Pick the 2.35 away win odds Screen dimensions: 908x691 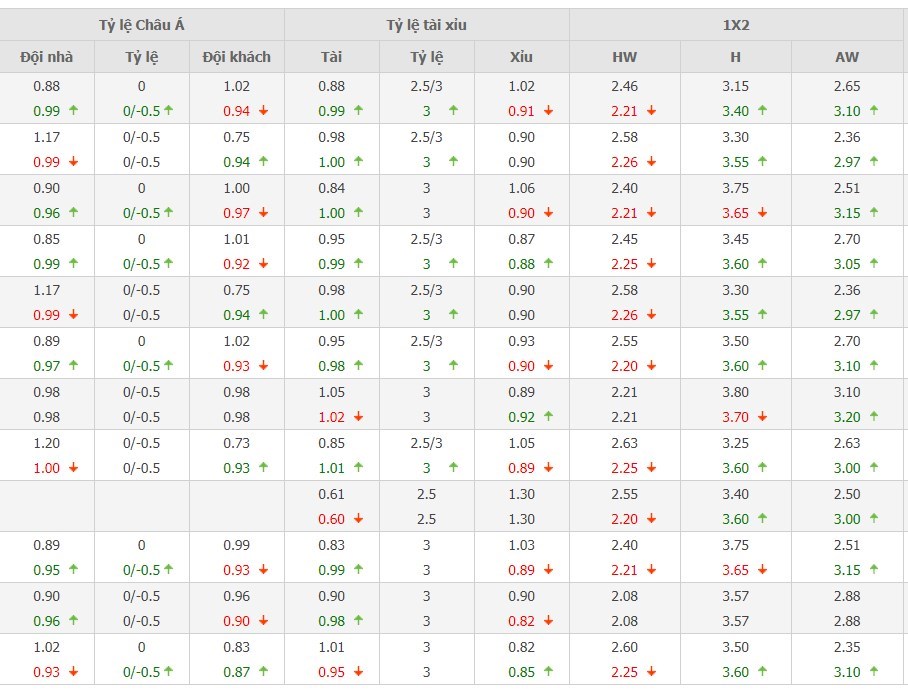[x=846, y=647]
